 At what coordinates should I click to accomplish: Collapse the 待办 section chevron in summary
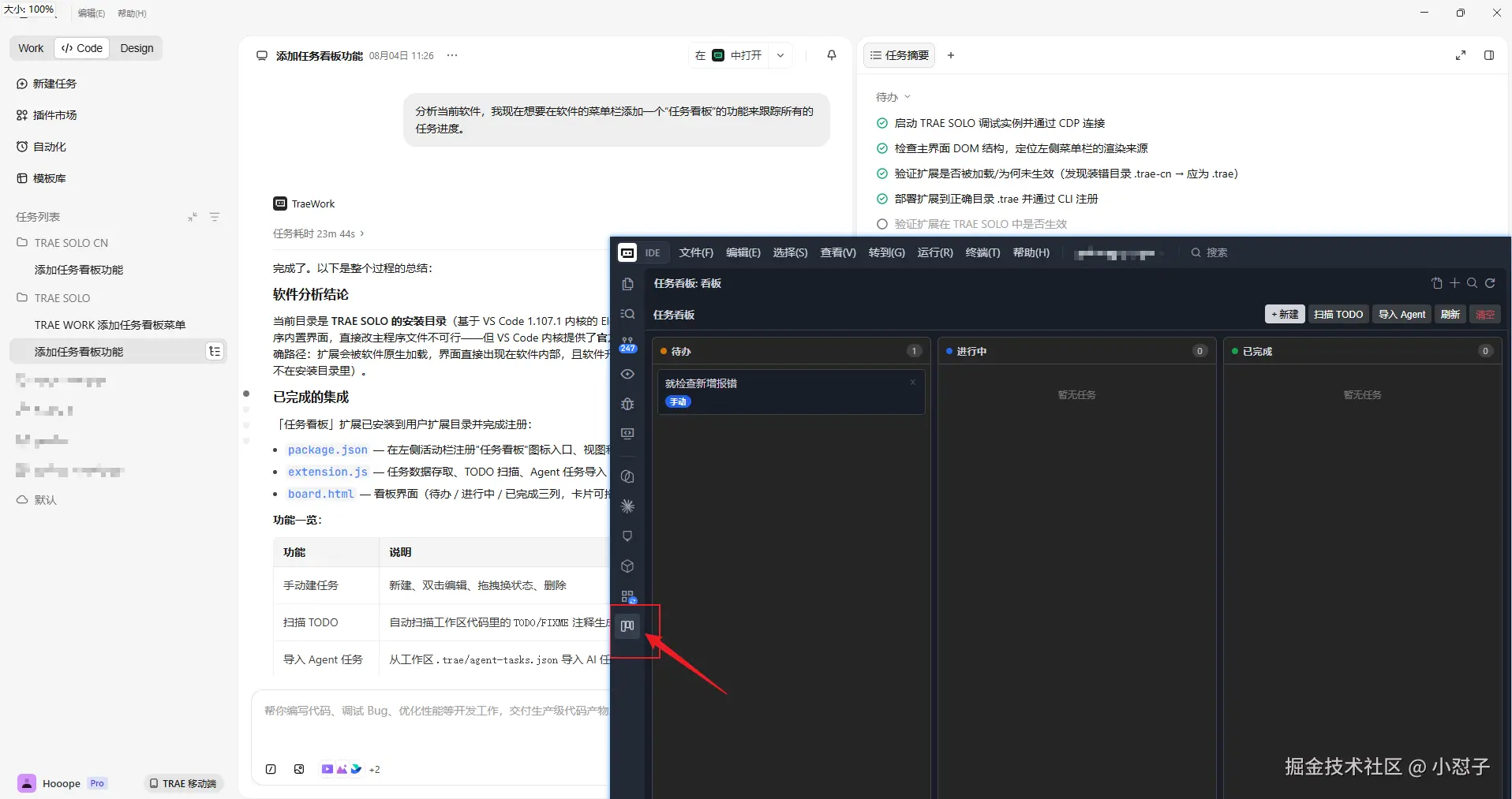(x=908, y=97)
